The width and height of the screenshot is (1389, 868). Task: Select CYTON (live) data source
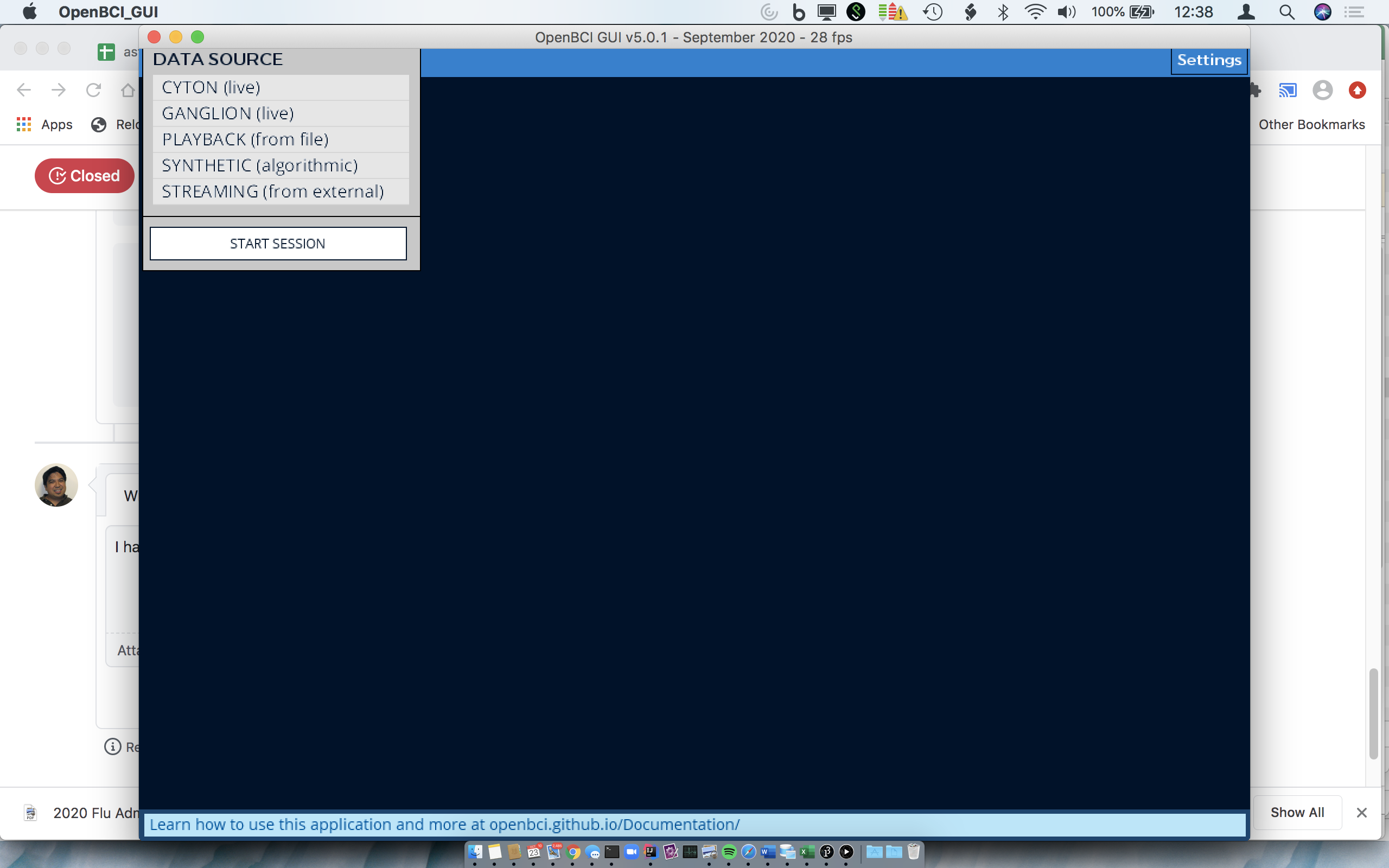[x=281, y=87]
